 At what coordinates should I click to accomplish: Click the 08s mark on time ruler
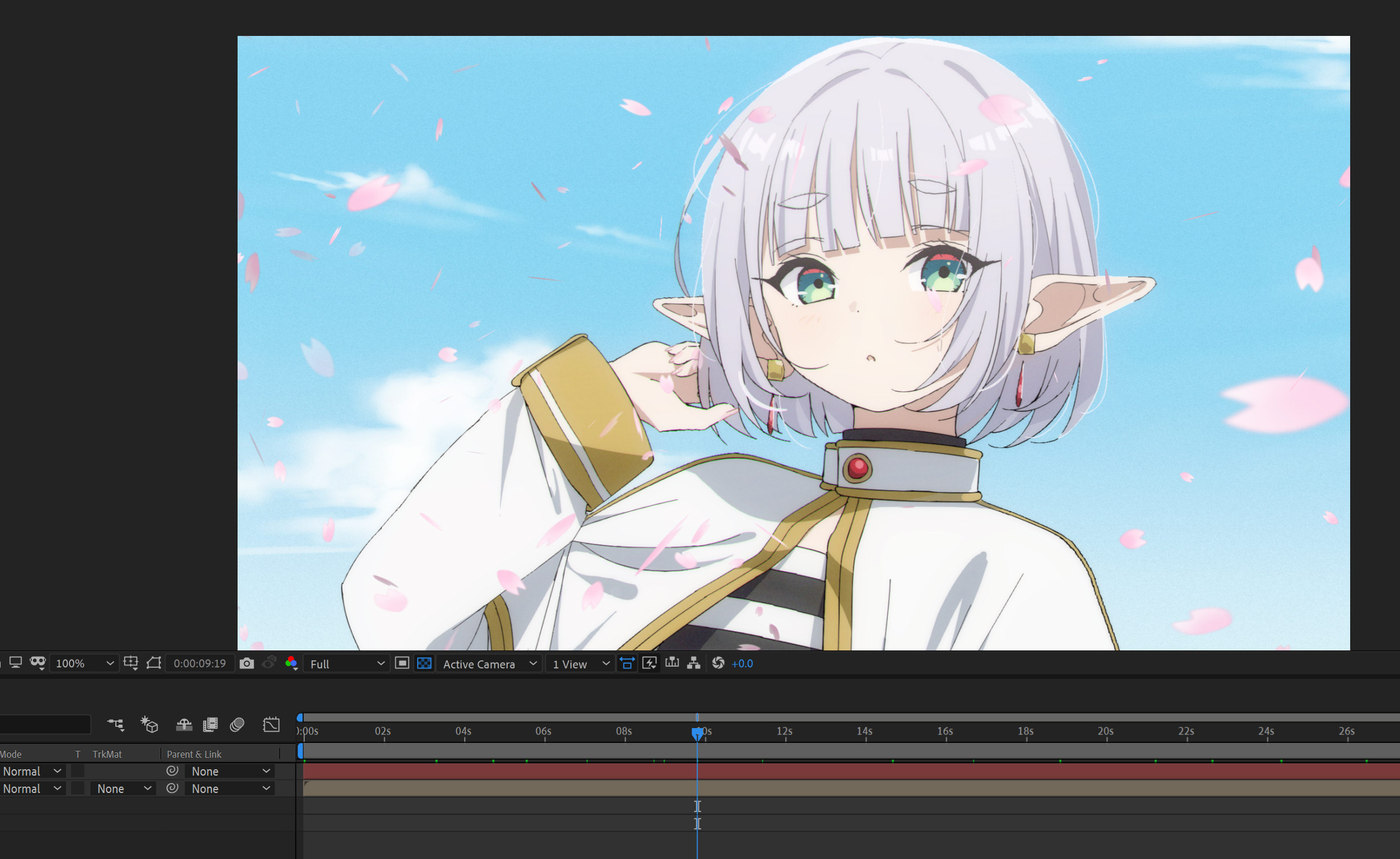tap(624, 731)
